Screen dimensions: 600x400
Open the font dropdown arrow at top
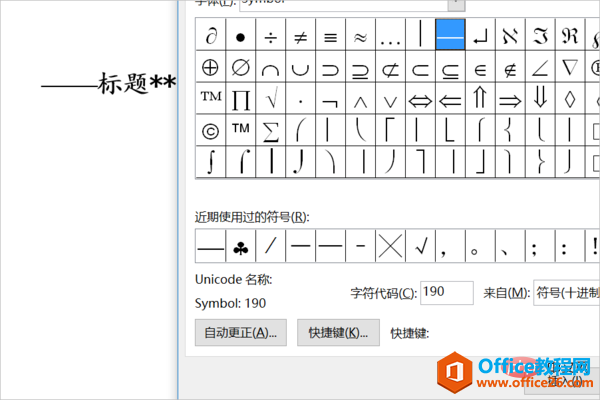[x=454, y=3]
